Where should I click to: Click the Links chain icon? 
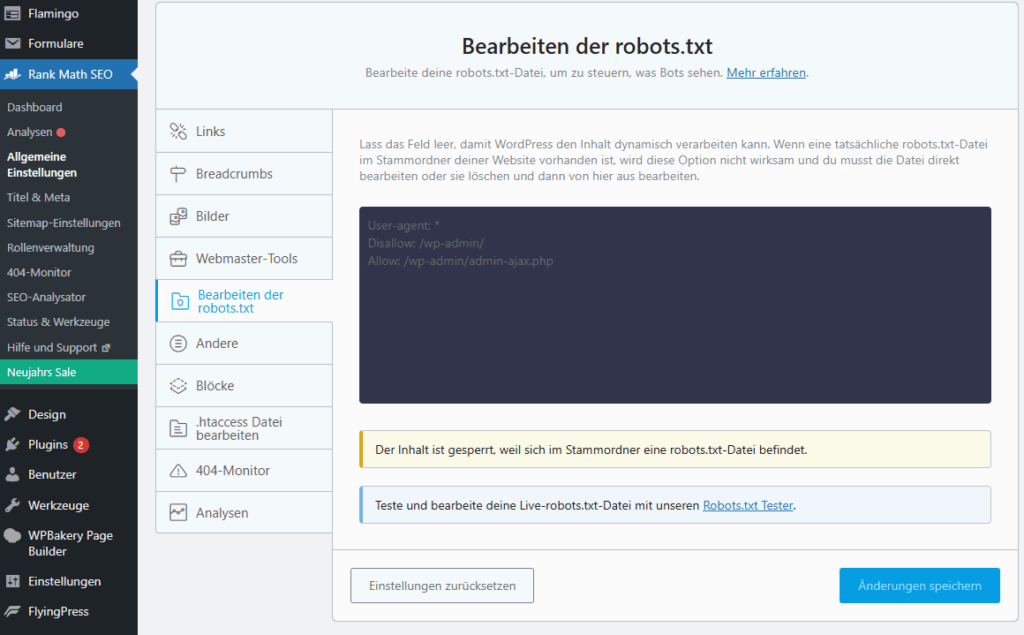[179, 130]
